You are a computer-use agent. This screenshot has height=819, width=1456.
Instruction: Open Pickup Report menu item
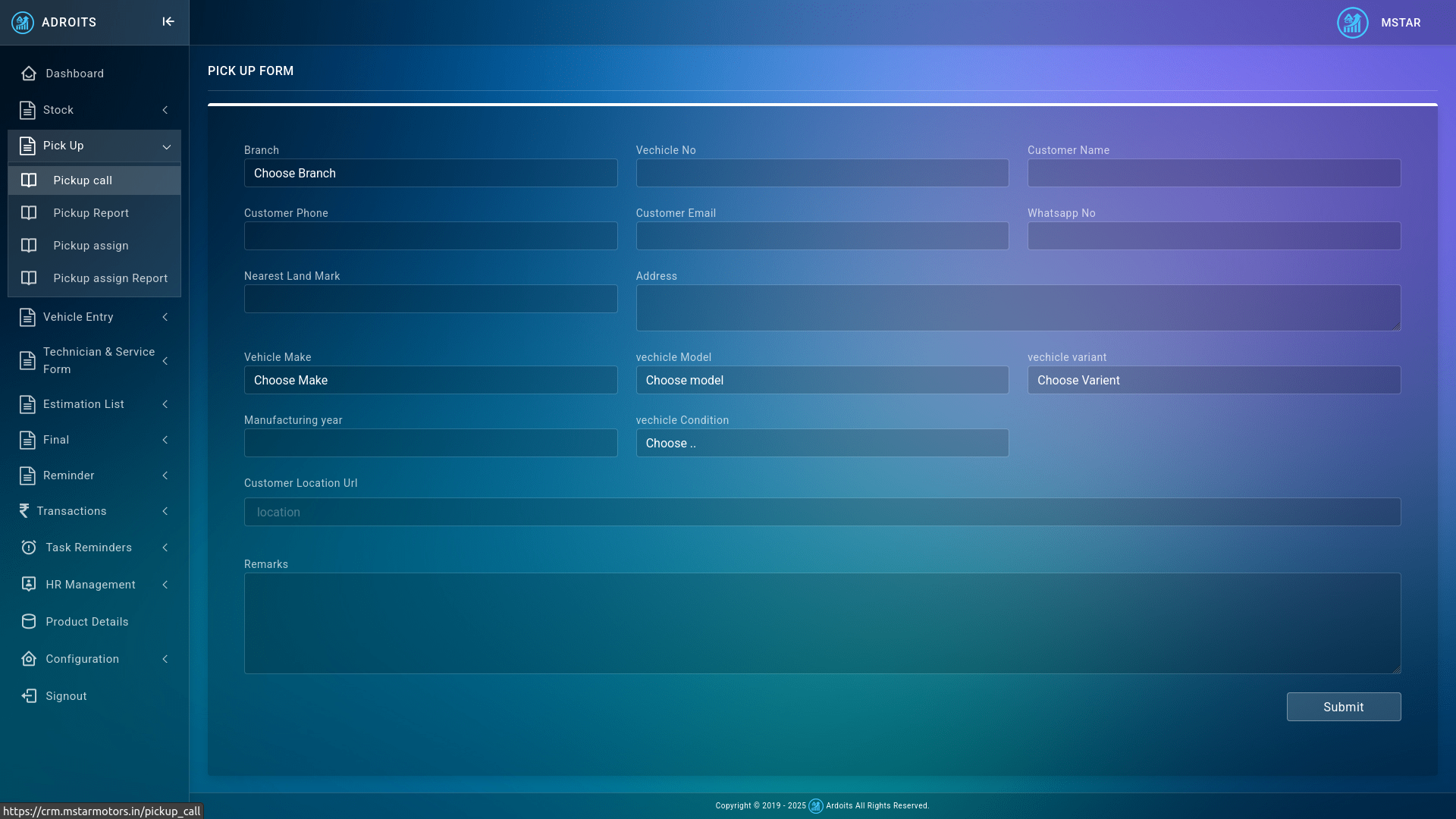91,213
